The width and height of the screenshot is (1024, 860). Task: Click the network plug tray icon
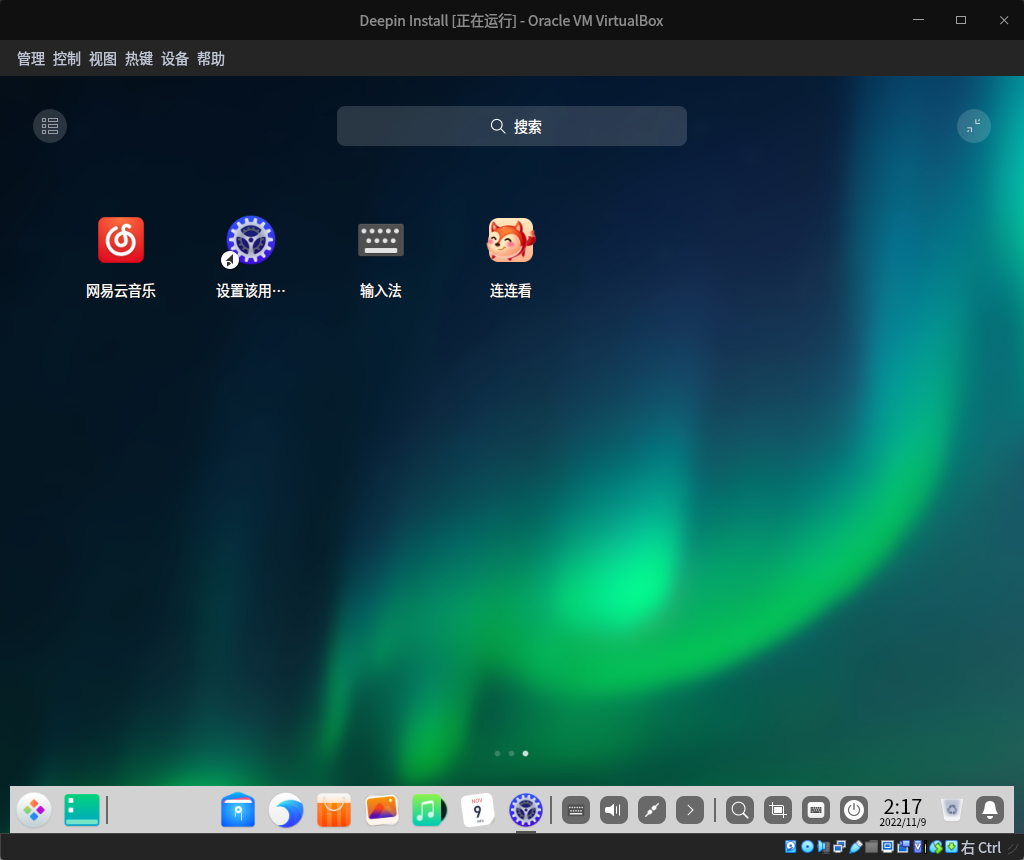coord(652,810)
